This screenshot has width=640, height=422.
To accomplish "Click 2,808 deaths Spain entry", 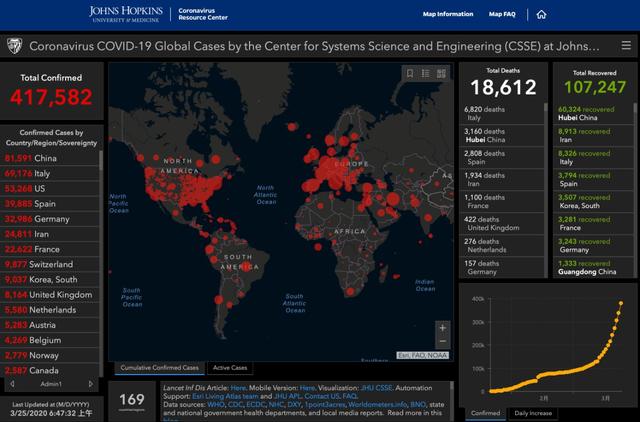I will point(502,158).
